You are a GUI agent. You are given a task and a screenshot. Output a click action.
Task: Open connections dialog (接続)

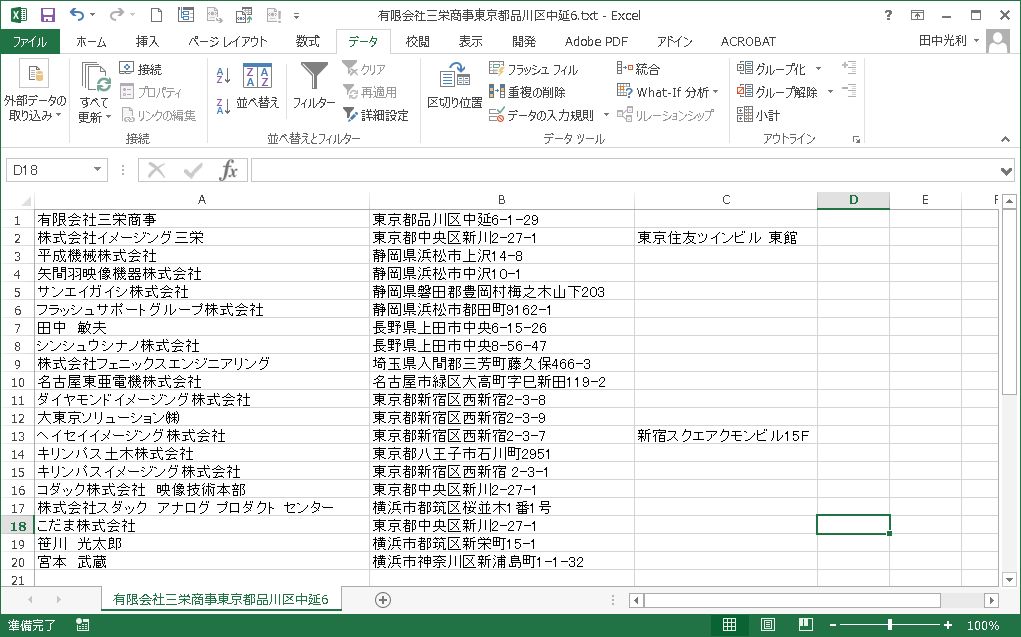coord(141,68)
